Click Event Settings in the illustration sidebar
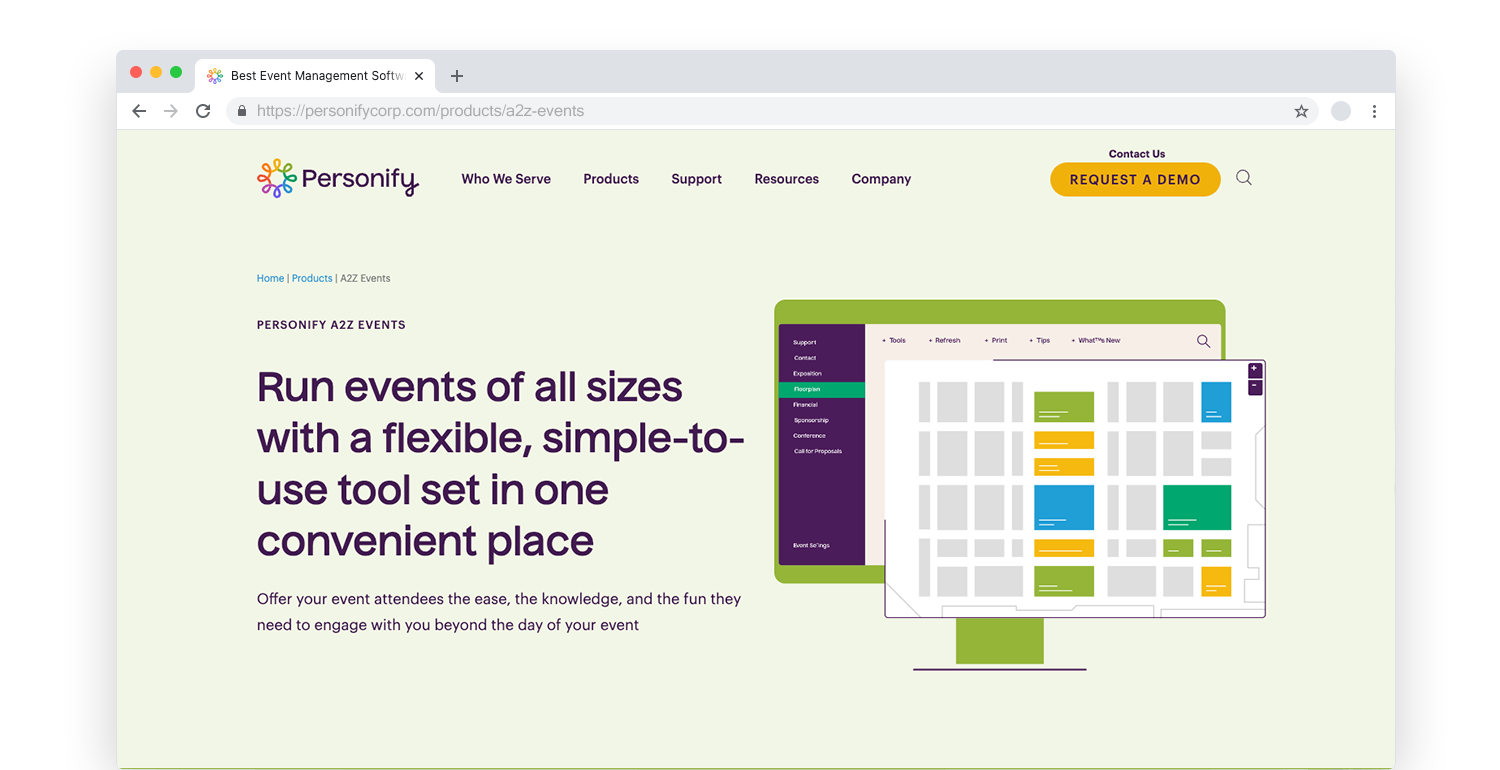Image resolution: width=1500 pixels, height=770 pixels. (811, 545)
